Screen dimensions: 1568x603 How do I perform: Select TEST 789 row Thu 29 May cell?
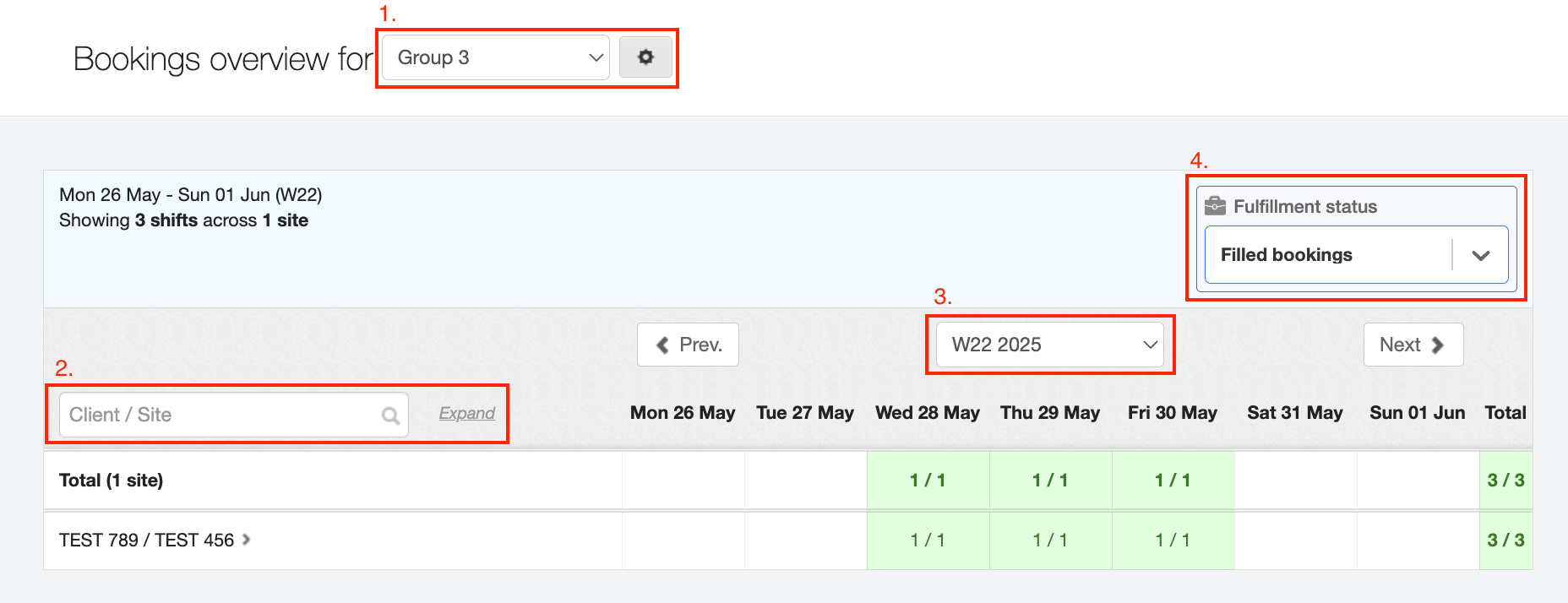pyautogui.click(x=1050, y=541)
